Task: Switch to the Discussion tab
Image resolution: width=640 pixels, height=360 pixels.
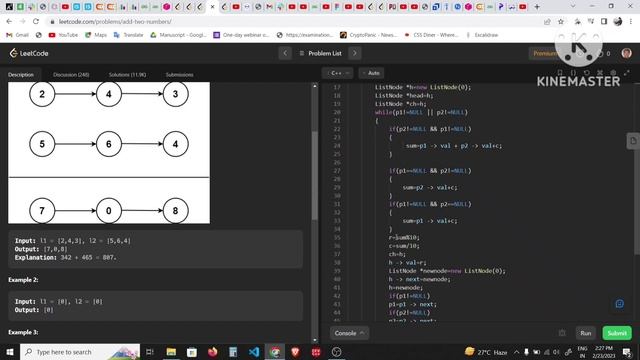Action: pos(71,75)
